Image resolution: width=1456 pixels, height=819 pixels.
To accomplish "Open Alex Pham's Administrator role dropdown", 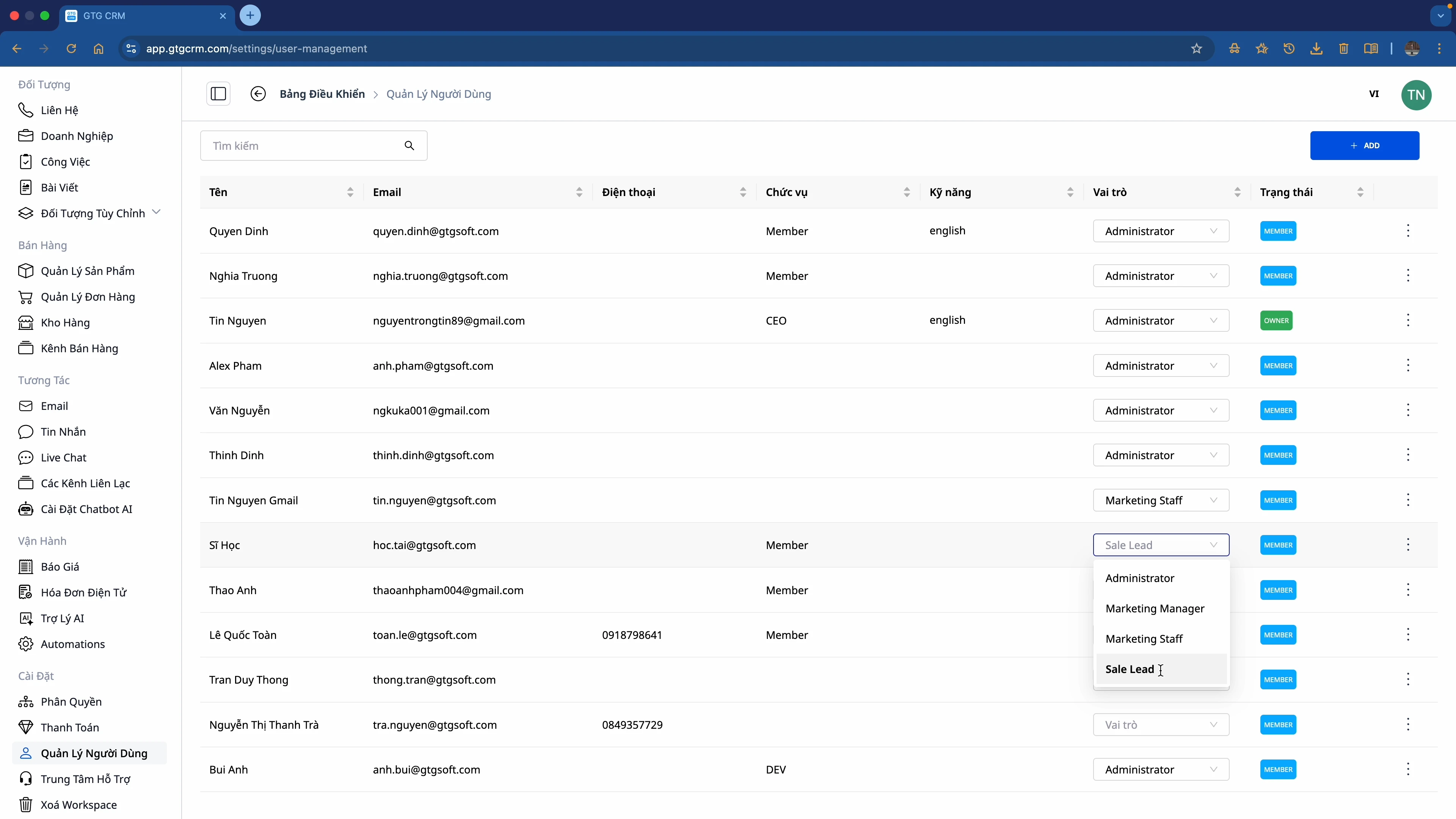I will 1160,365.
